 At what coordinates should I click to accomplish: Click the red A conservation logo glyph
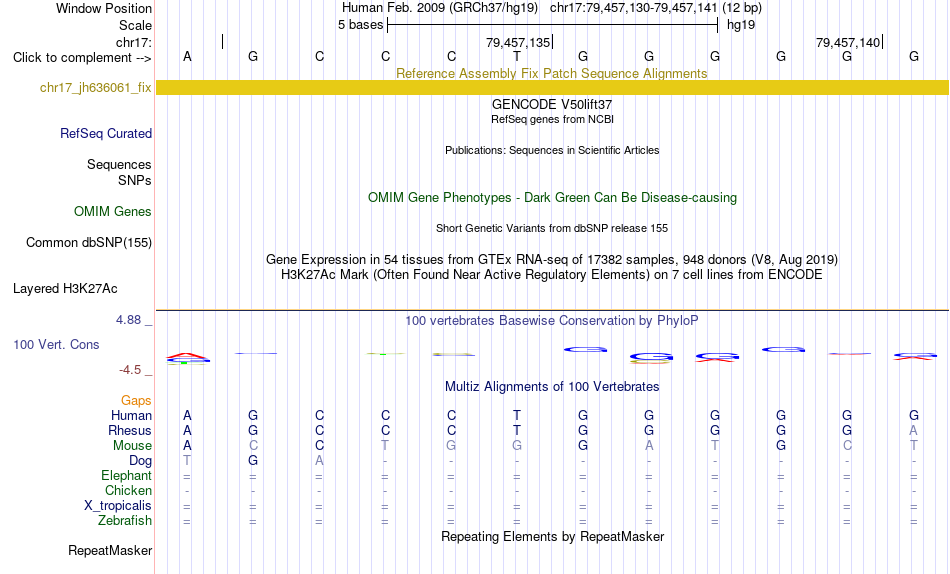[x=188, y=355]
